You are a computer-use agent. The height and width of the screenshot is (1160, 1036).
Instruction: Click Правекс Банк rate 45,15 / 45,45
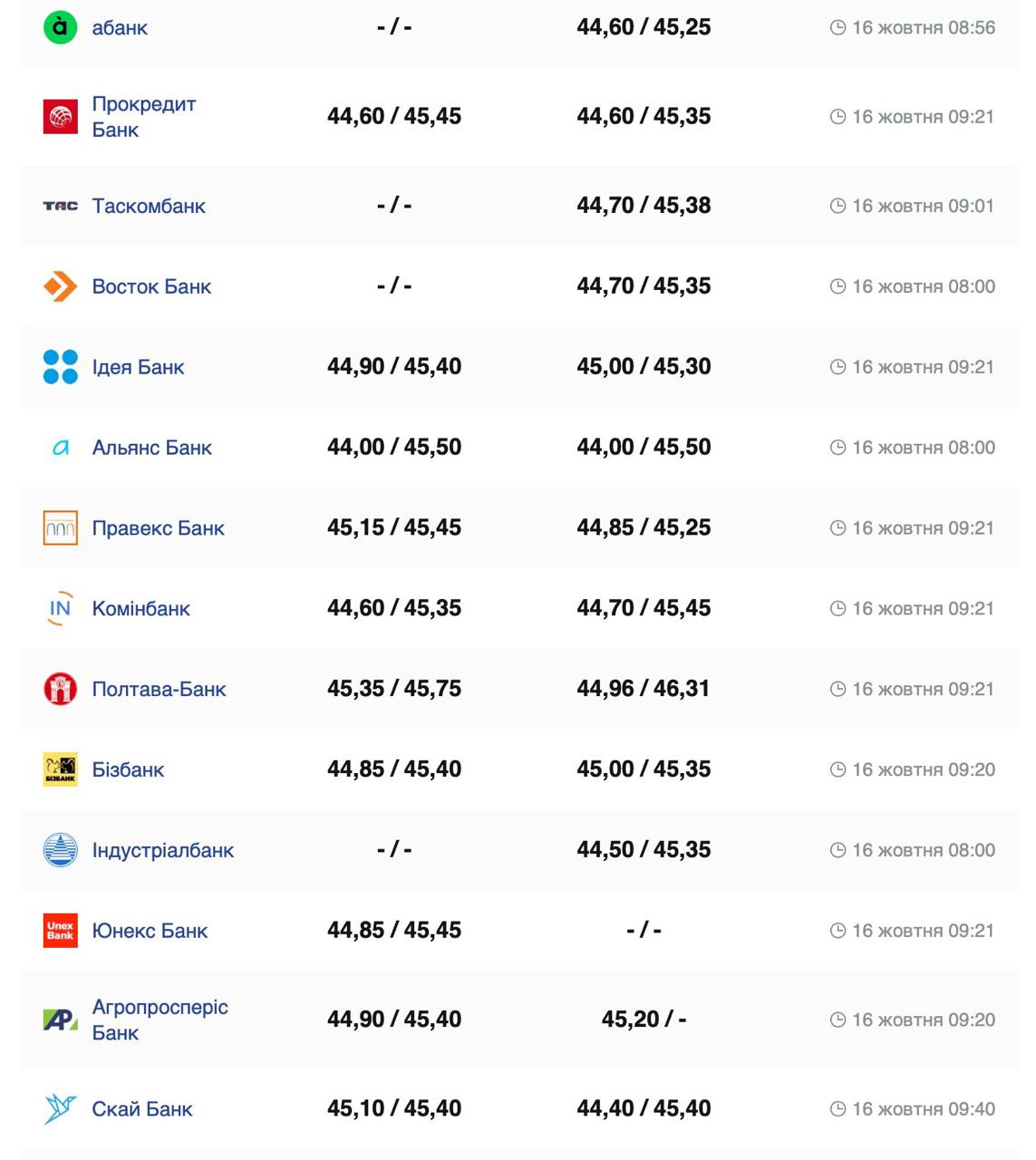(x=394, y=527)
